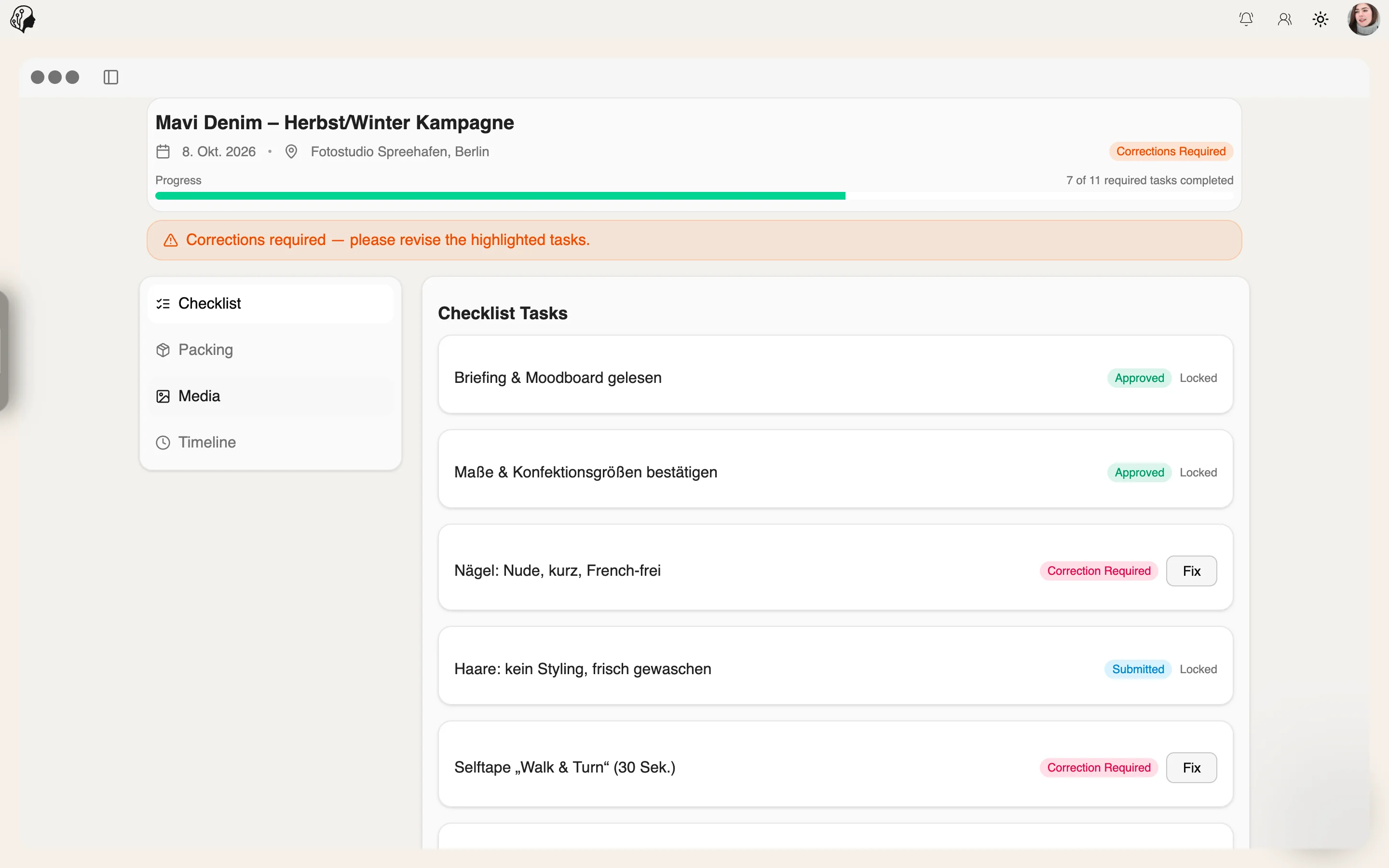
Task: Click the 'Checklist Tasks' heading
Action: pos(502,313)
